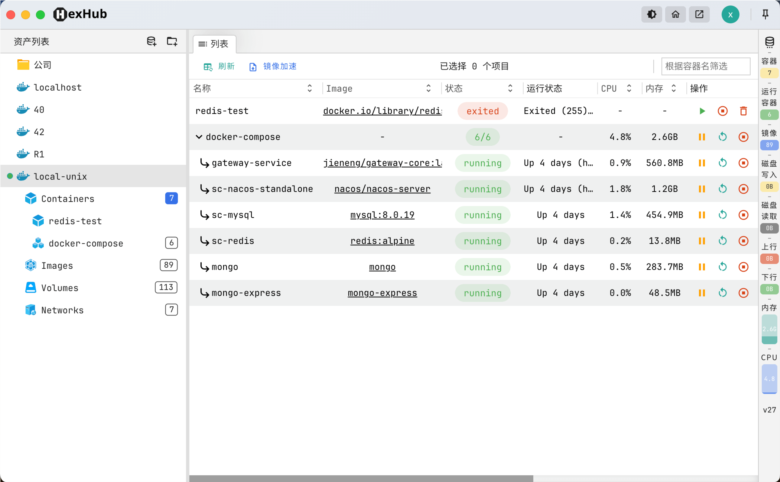The width and height of the screenshot is (780, 482).
Task: Open the Volumes node
Action: 94,288
